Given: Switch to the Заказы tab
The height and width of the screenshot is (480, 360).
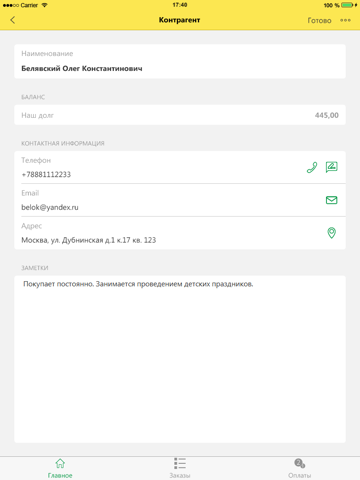Looking at the screenshot, I should tap(180, 468).
